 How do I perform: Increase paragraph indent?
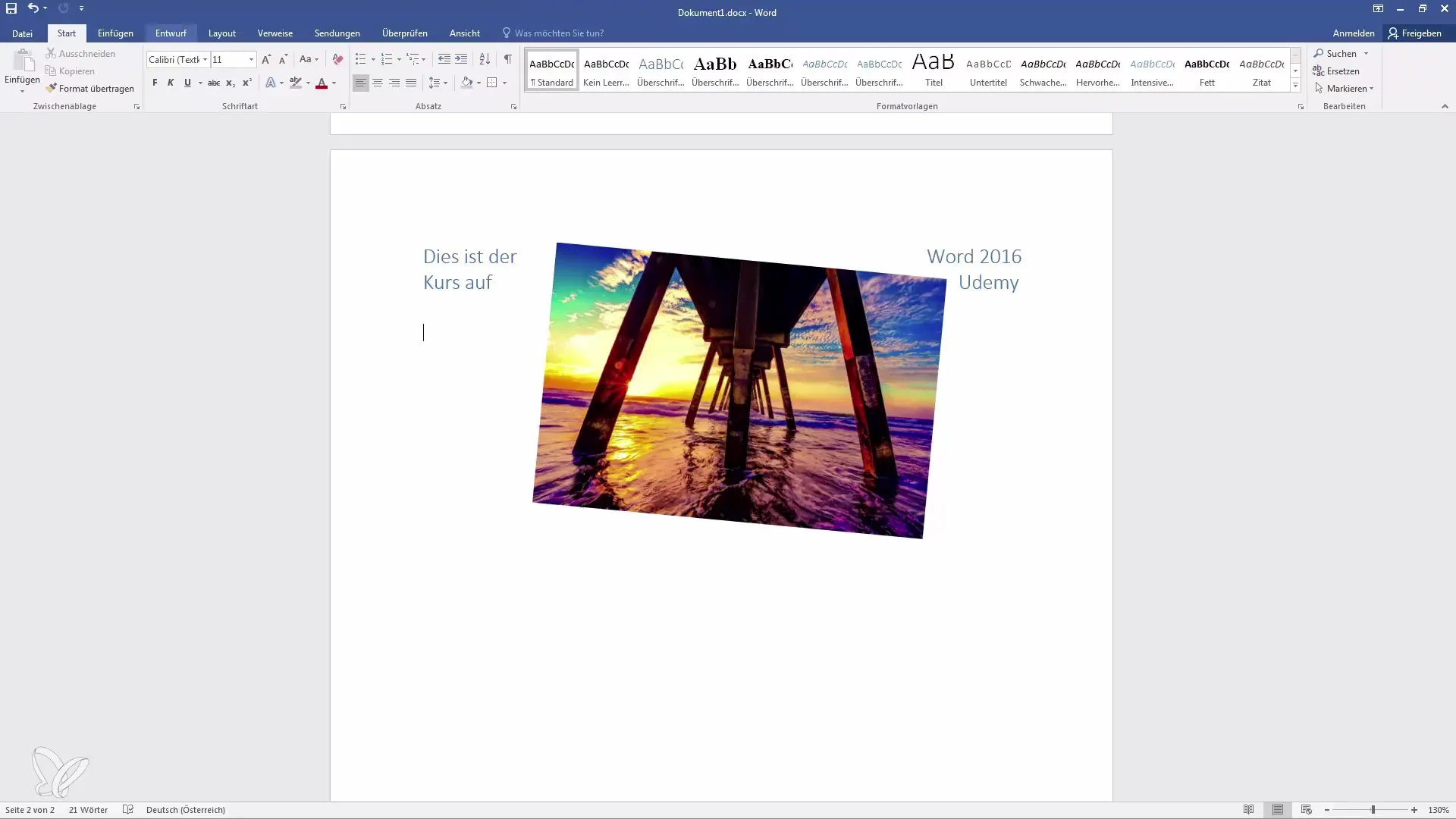coord(461,59)
